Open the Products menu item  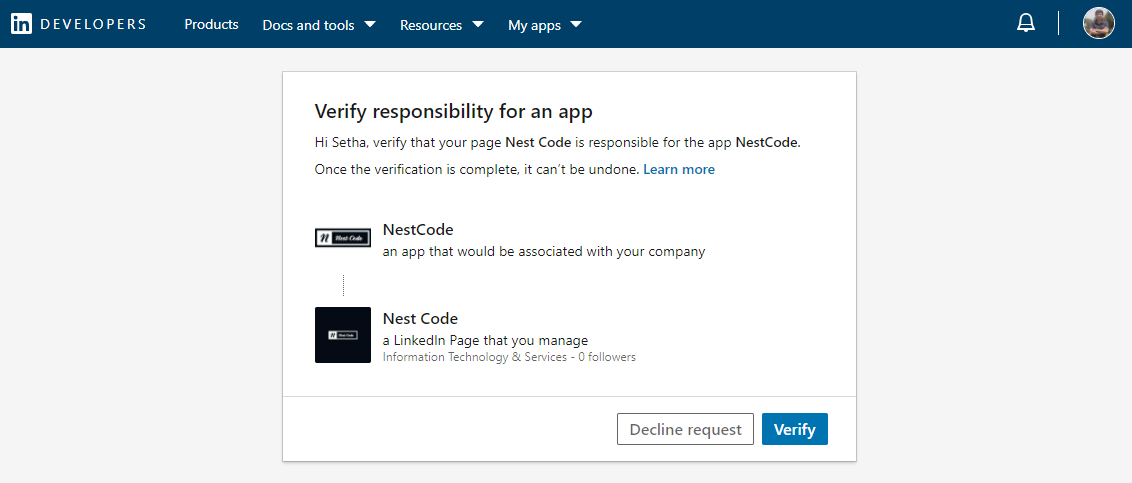[x=212, y=25]
